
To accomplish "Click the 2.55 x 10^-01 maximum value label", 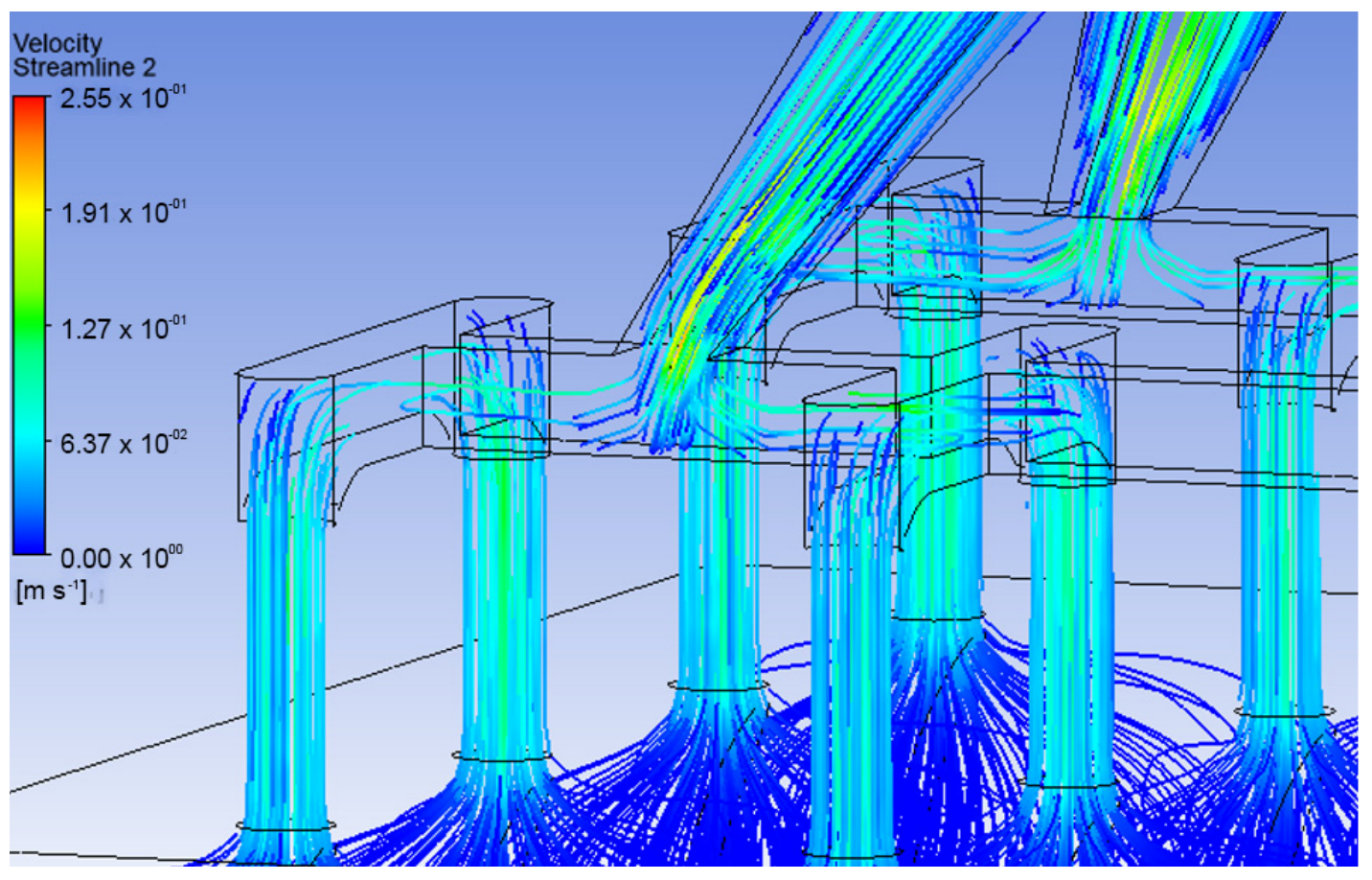I will [x=123, y=98].
